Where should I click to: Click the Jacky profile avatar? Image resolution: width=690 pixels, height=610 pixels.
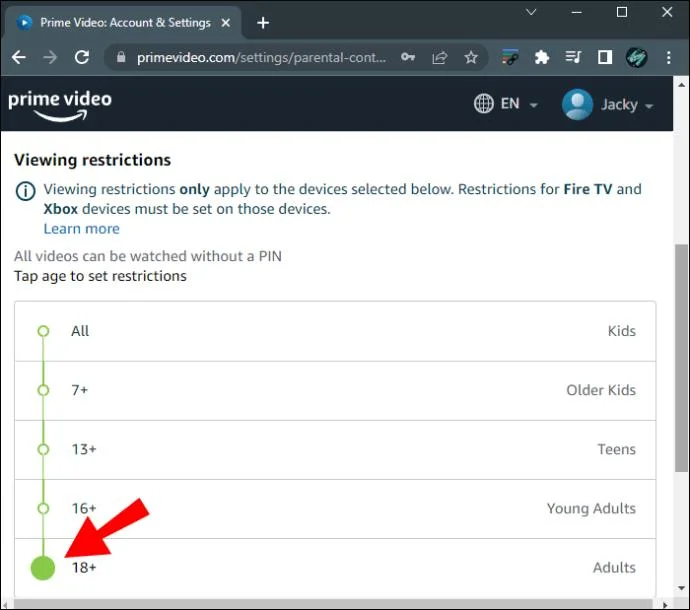click(577, 104)
